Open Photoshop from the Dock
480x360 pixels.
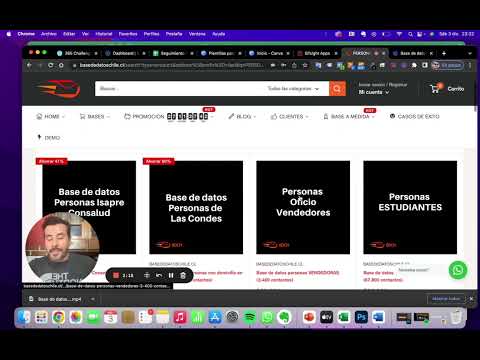pos(361,317)
